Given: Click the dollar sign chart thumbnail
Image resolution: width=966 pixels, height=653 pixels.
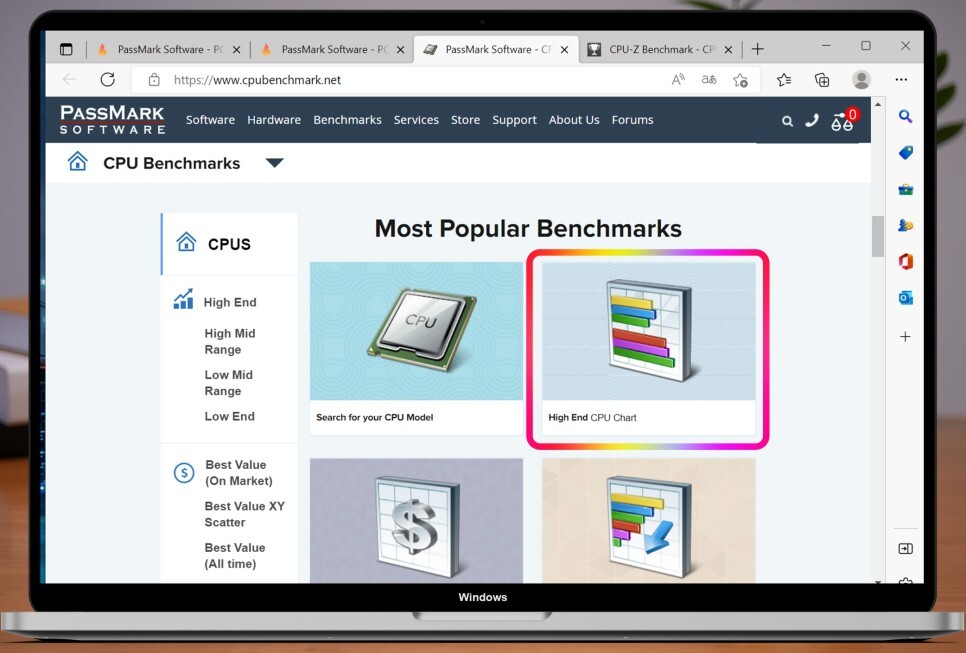Looking at the screenshot, I should coord(416,521).
